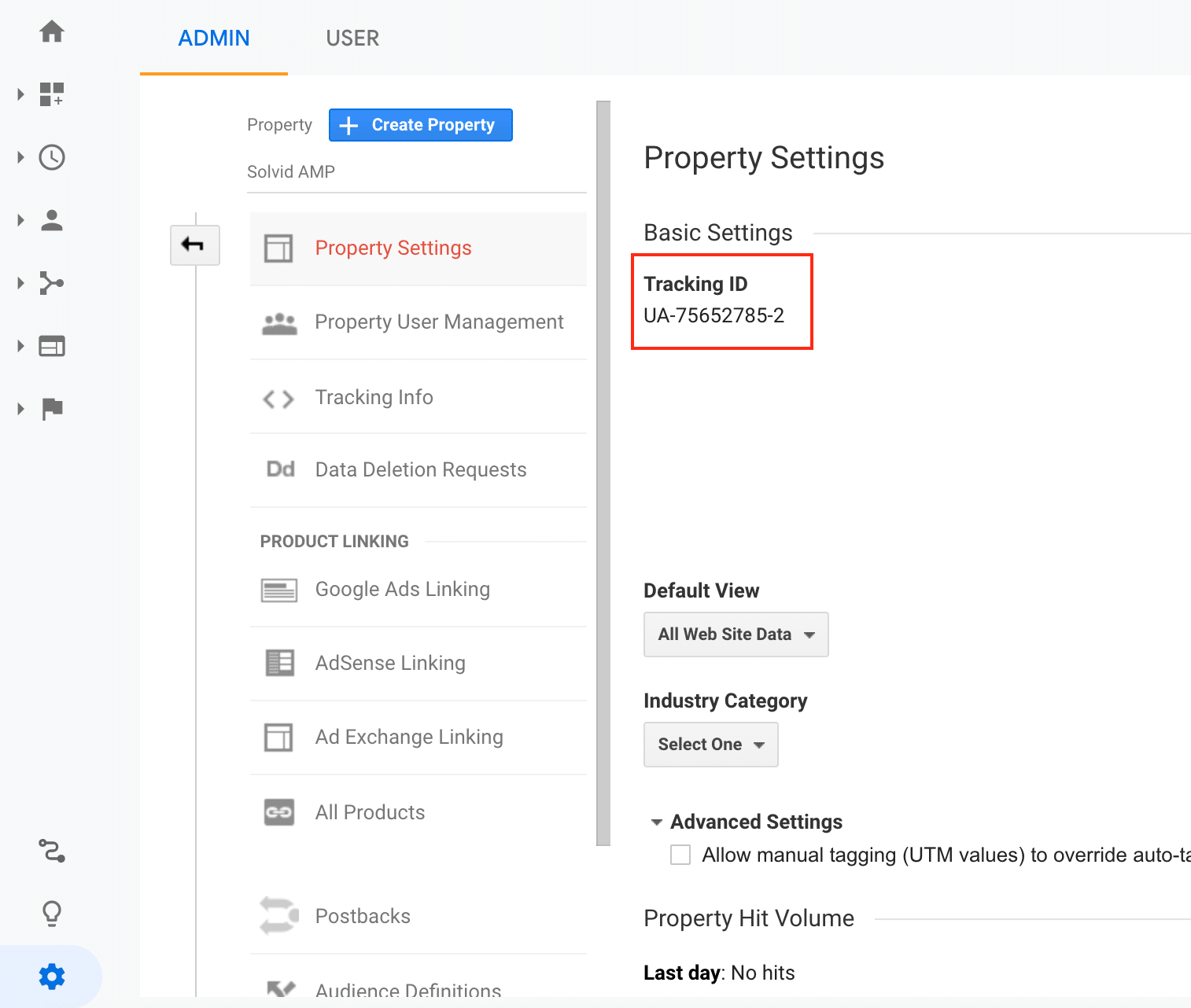Open the Industry Category Select One dropdown
1191x1008 pixels.
(x=711, y=745)
